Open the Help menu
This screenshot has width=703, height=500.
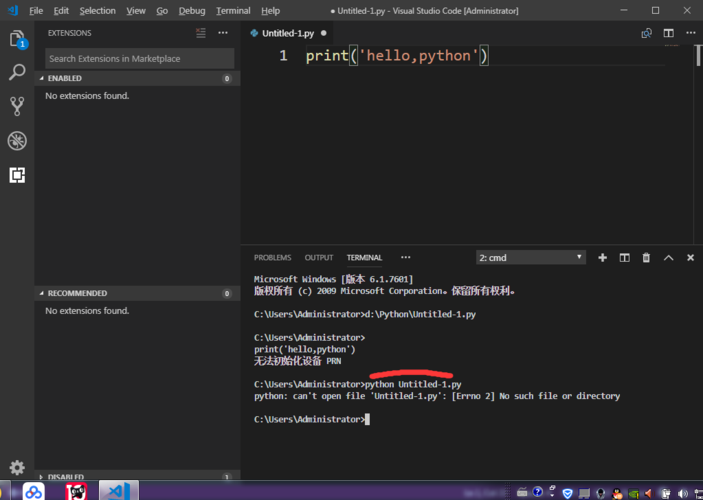[270, 11]
